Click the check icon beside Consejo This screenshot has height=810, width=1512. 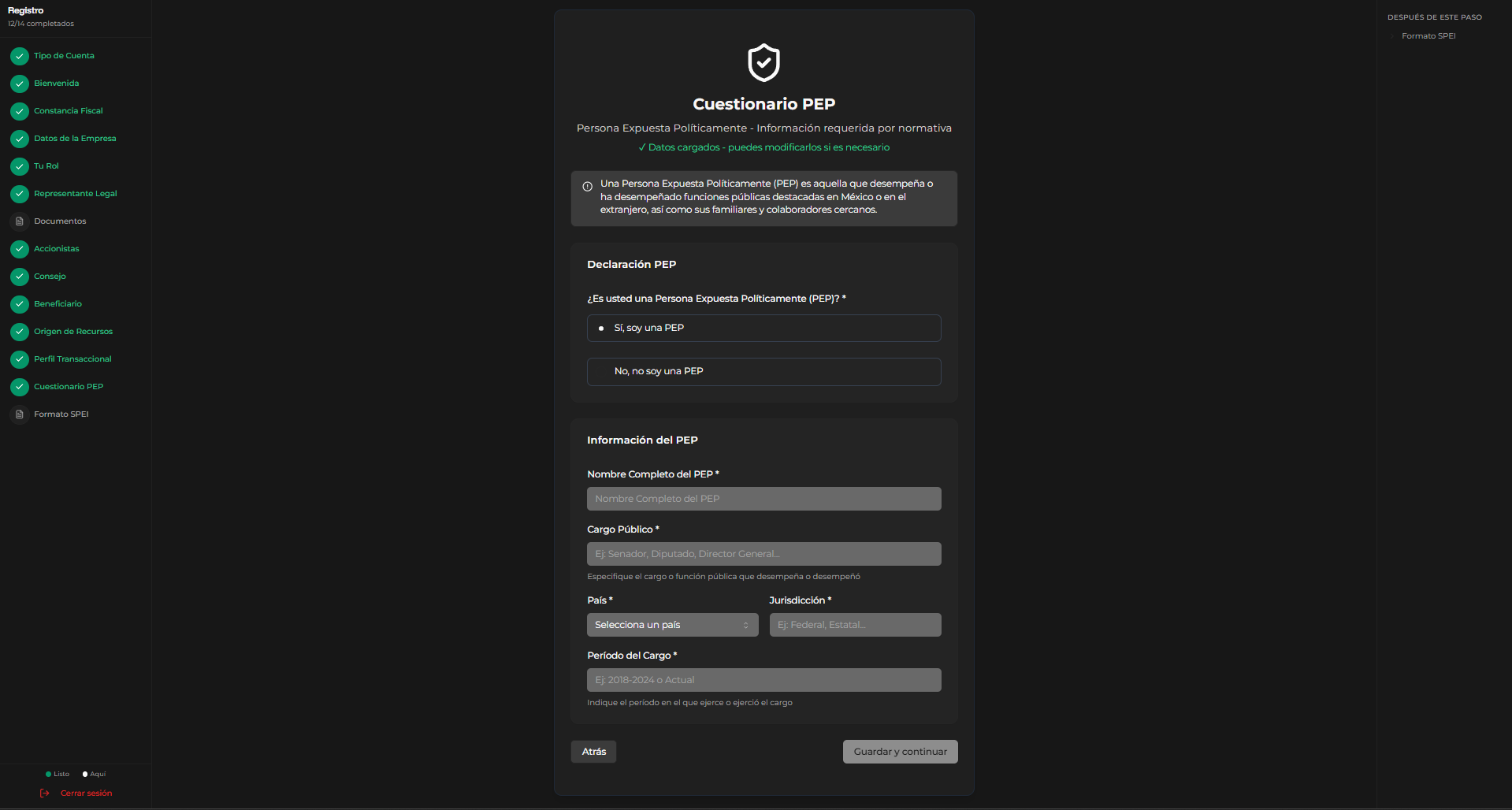tap(20, 277)
